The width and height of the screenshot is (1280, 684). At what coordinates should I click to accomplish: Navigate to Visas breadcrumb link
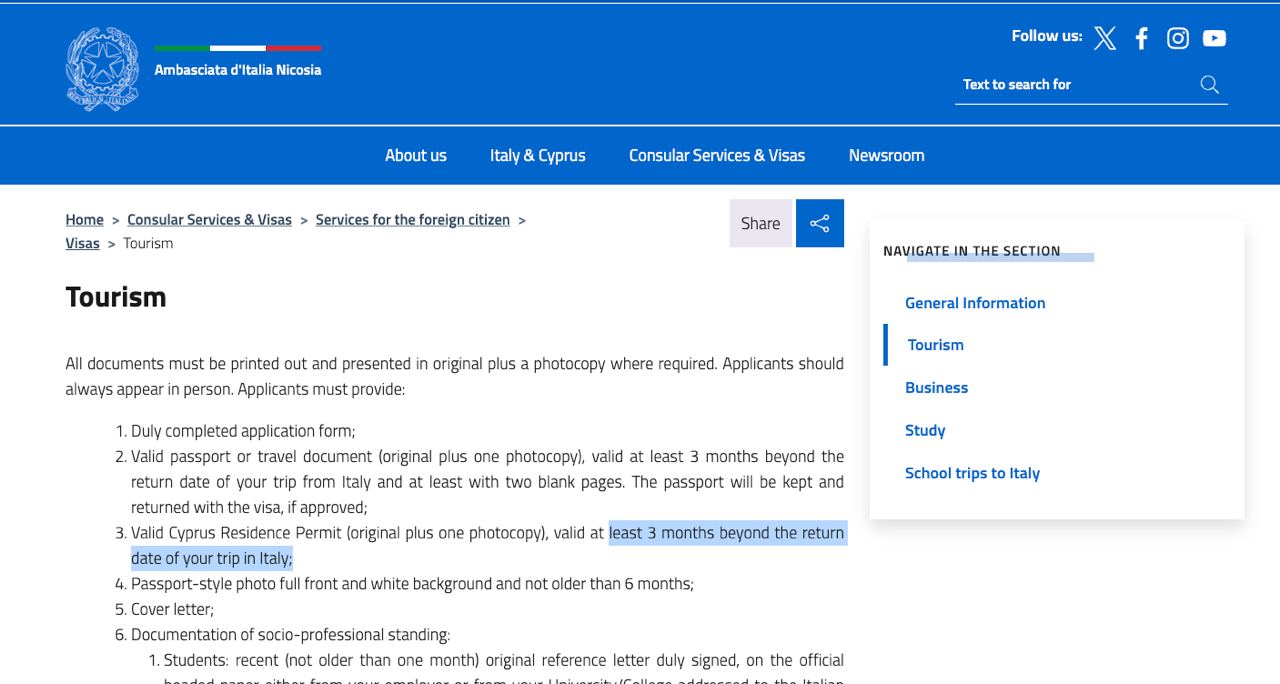[82, 244]
